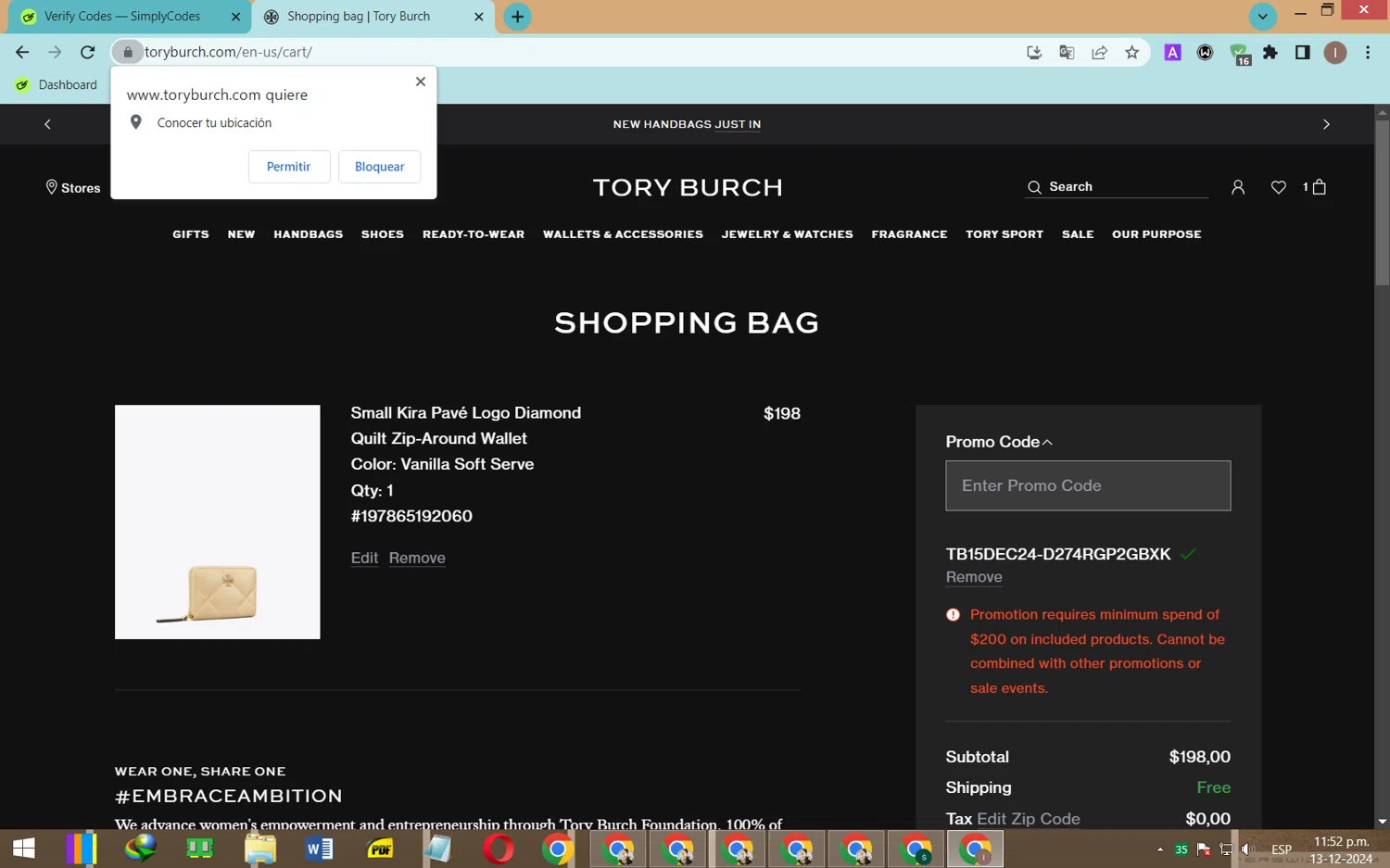Open WALLETS & ACCESSORIES menu
Viewport: 1390px width, 868px height.
[x=623, y=234]
